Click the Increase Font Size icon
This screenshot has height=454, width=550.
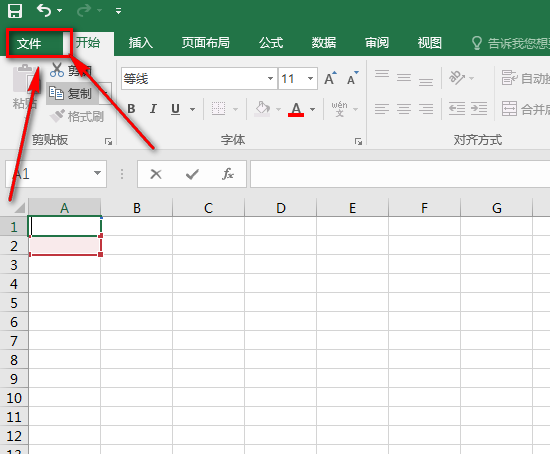[330, 78]
